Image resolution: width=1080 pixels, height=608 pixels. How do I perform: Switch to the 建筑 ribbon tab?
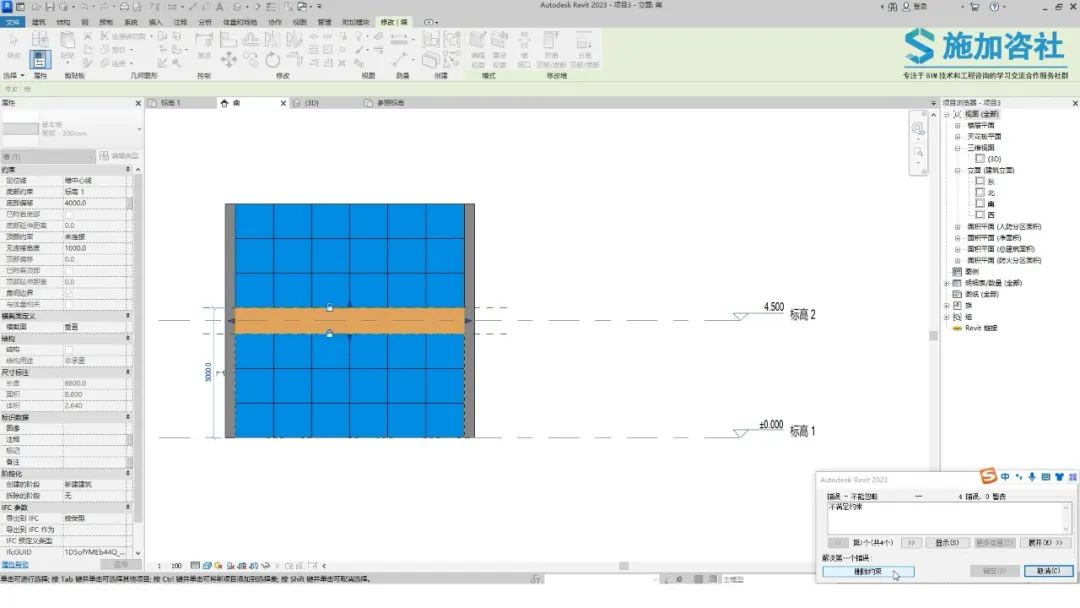[x=39, y=22]
